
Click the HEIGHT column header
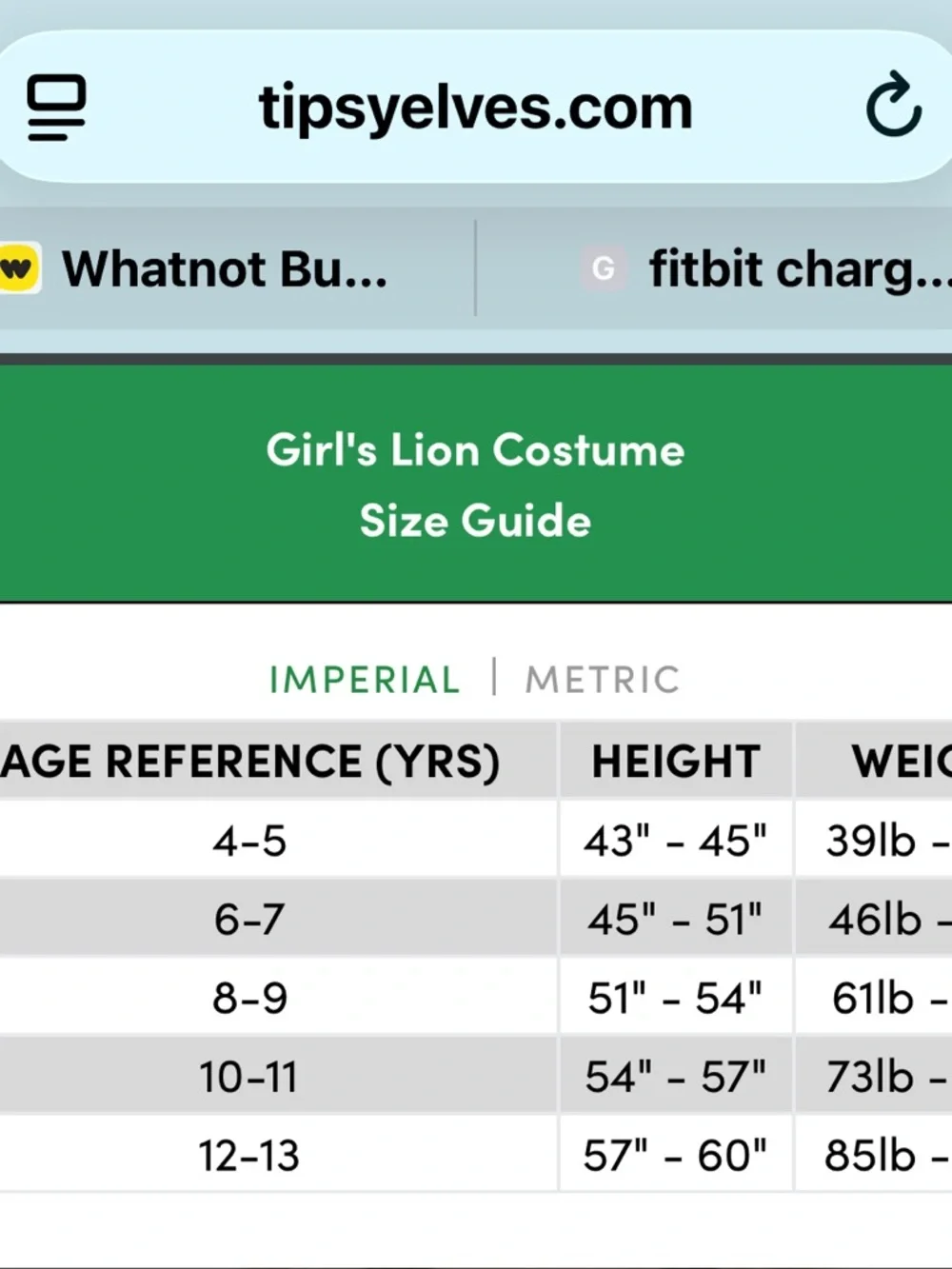[676, 761]
